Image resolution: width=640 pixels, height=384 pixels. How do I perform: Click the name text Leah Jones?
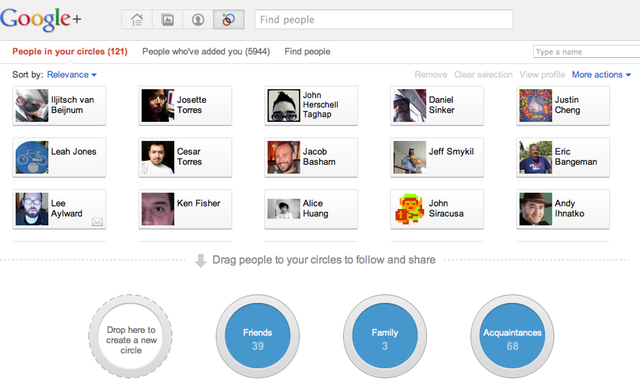tap(73, 152)
